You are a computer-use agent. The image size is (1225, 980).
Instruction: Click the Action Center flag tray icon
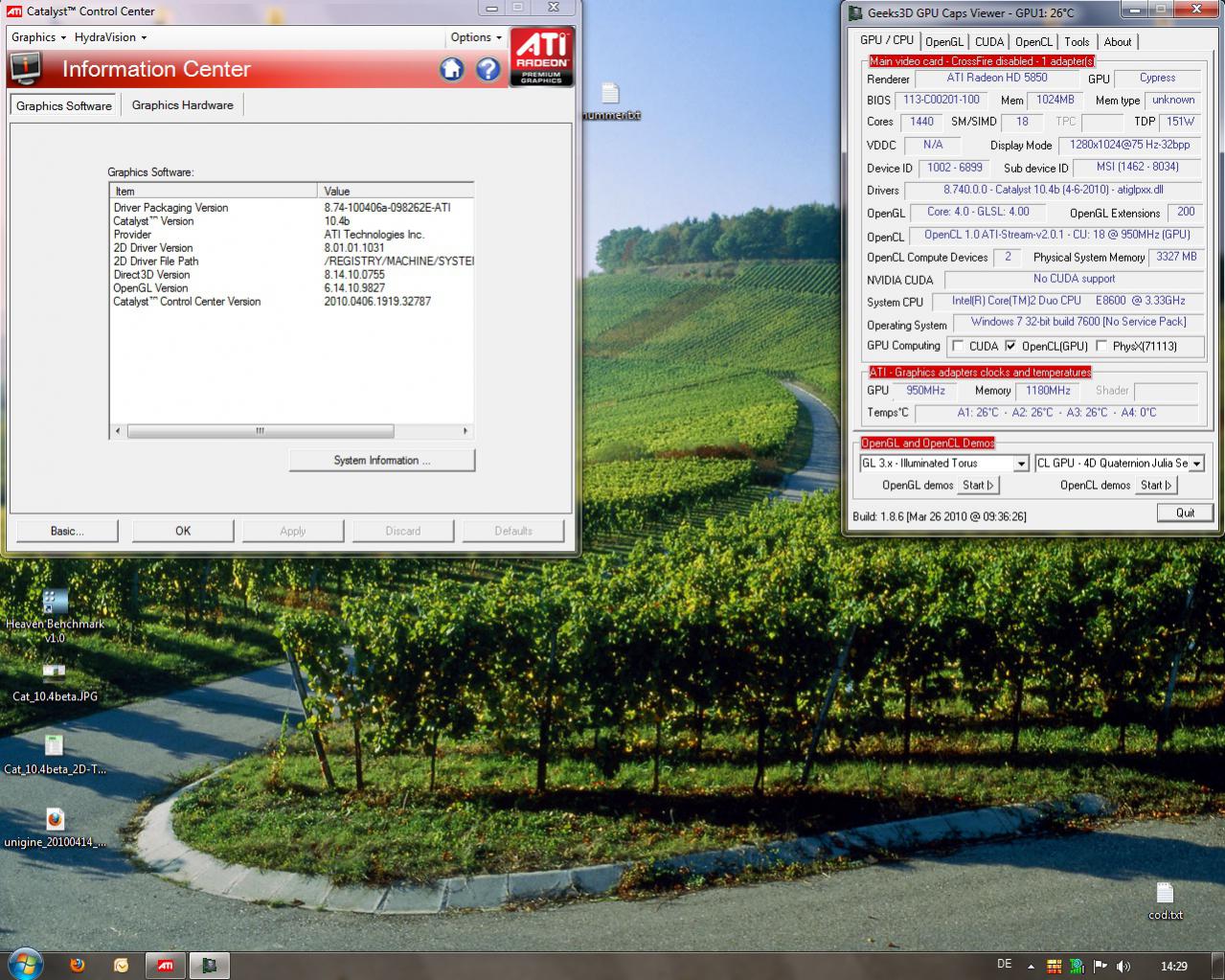click(1100, 966)
